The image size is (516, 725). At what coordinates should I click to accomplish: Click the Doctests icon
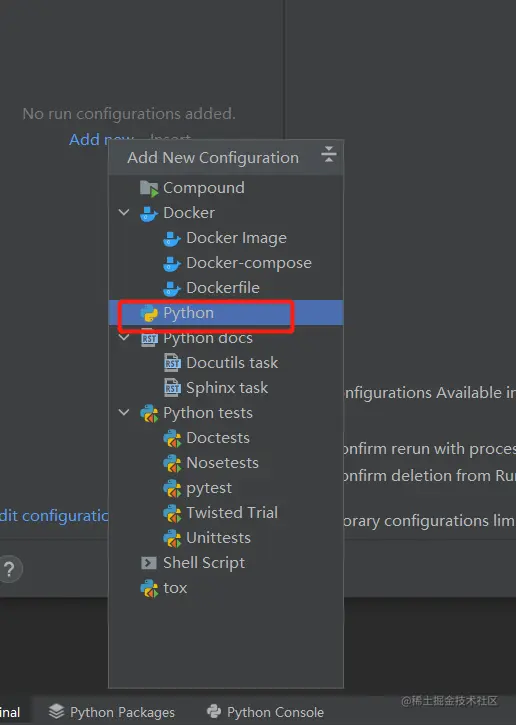pyautogui.click(x=172, y=438)
